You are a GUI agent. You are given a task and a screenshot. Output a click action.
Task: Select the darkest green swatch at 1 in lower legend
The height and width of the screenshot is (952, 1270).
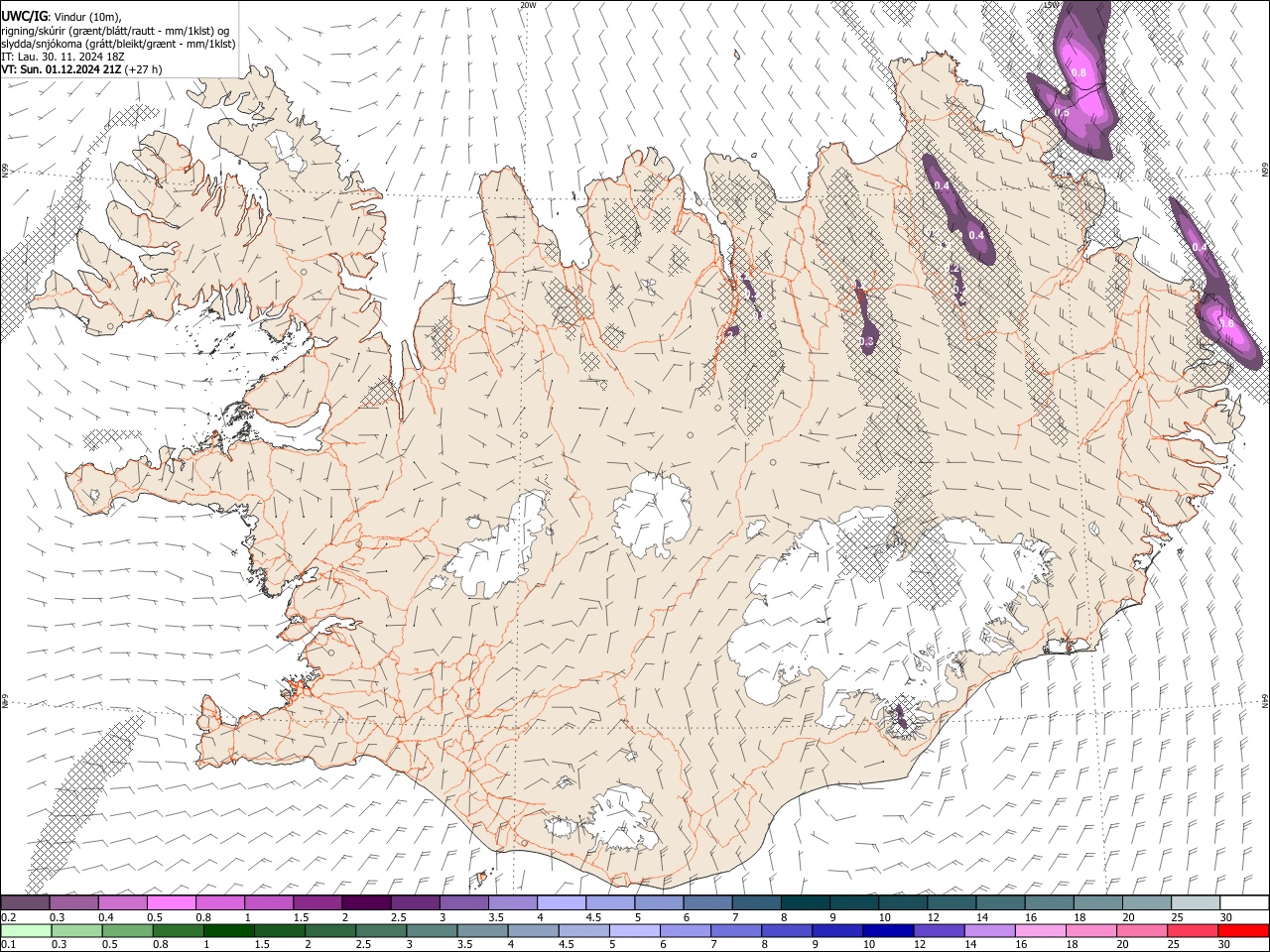228,930
